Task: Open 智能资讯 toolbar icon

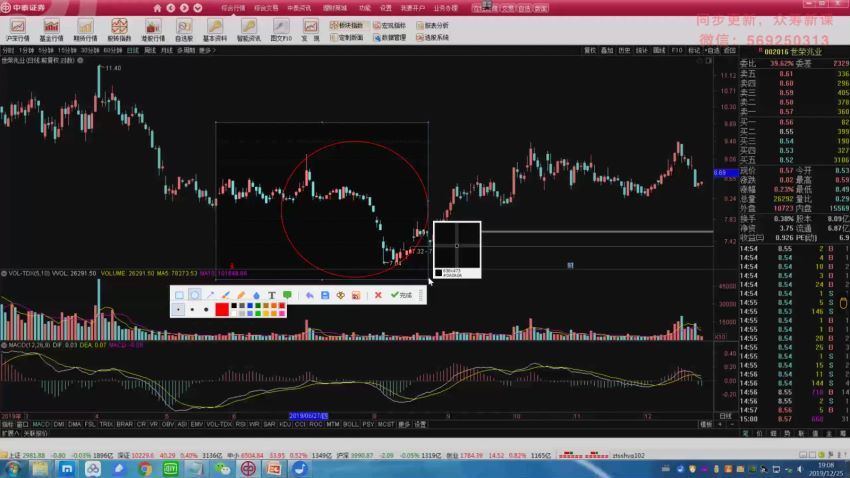Action: pos(248,30)
